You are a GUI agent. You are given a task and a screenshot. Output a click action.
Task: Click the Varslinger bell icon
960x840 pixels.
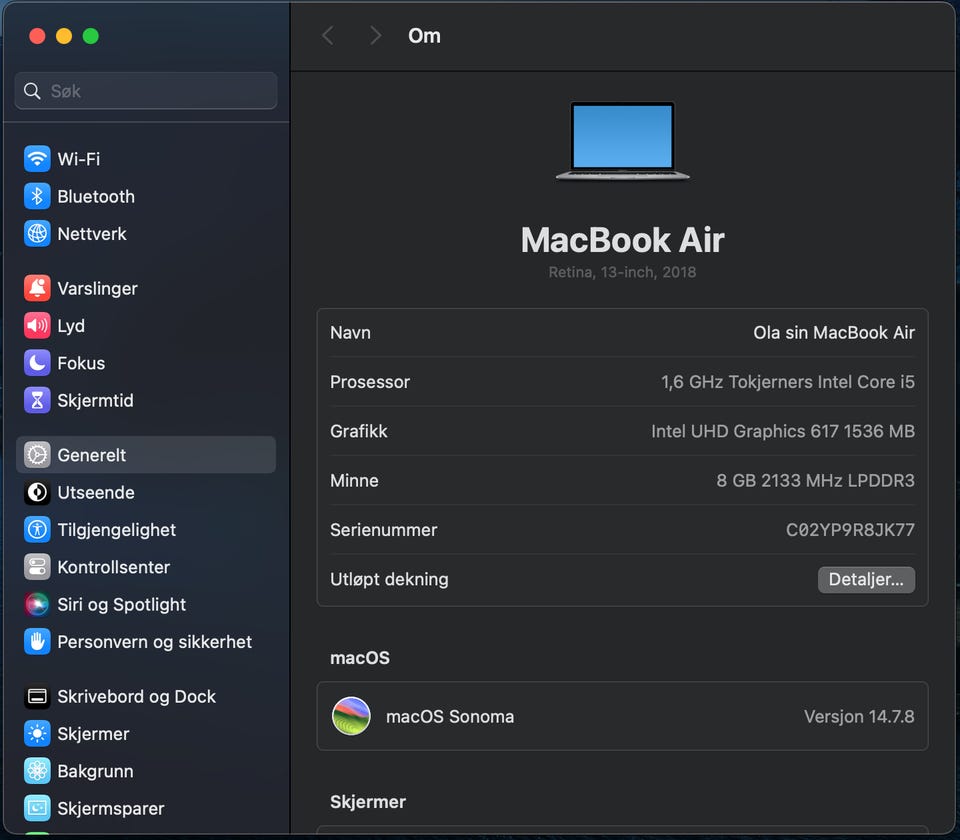point(37,288)
